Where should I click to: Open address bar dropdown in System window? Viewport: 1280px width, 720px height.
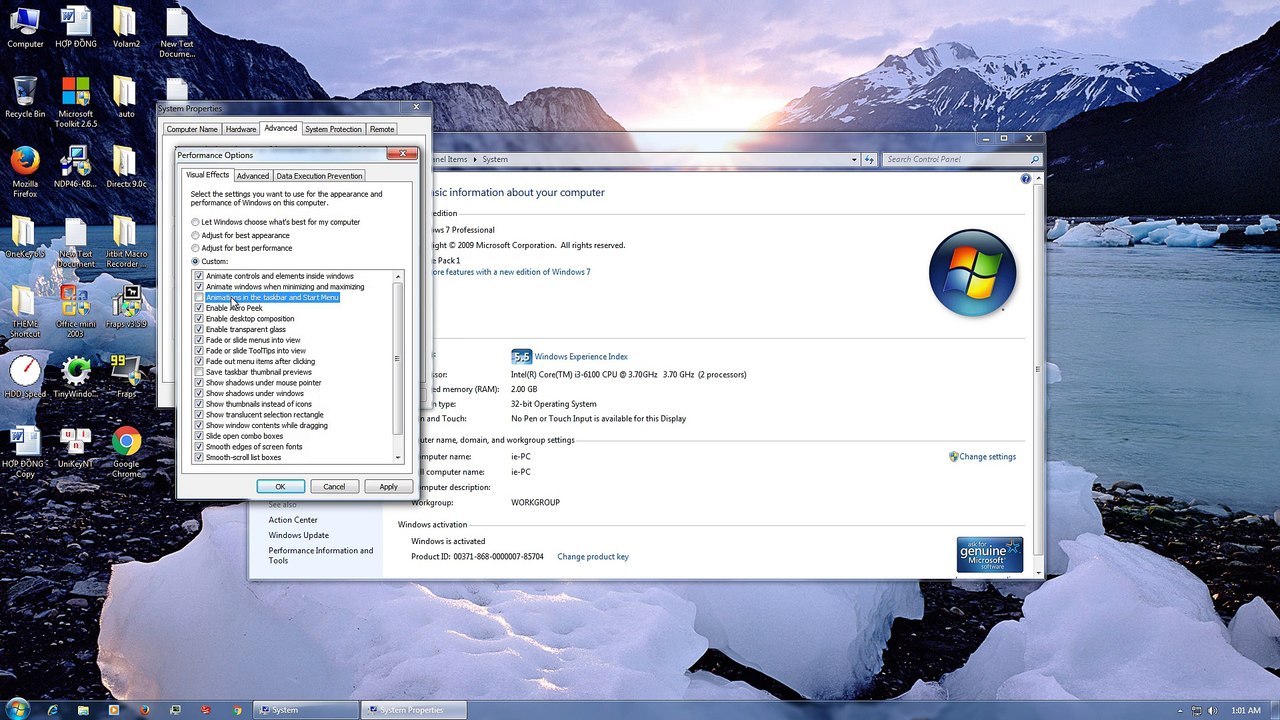pyautogui.click(x=854, y=159)
